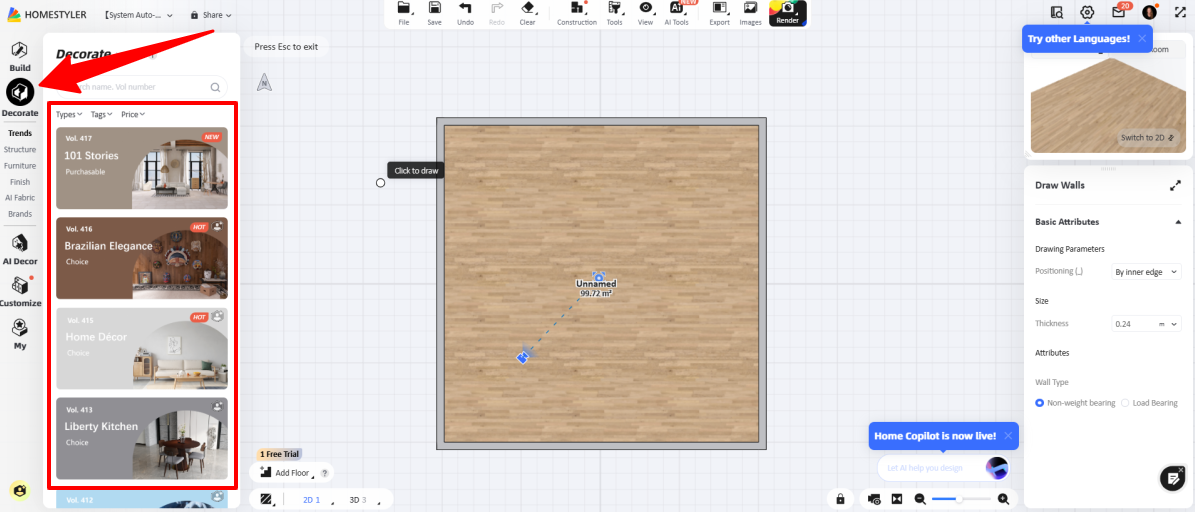
Task: Click the zoom slider handle
Action: point(959,499)
